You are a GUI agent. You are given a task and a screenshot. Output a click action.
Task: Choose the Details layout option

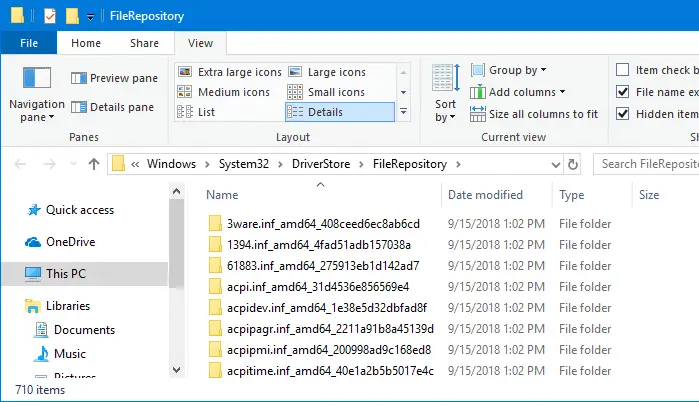click(x=340, y=112)
